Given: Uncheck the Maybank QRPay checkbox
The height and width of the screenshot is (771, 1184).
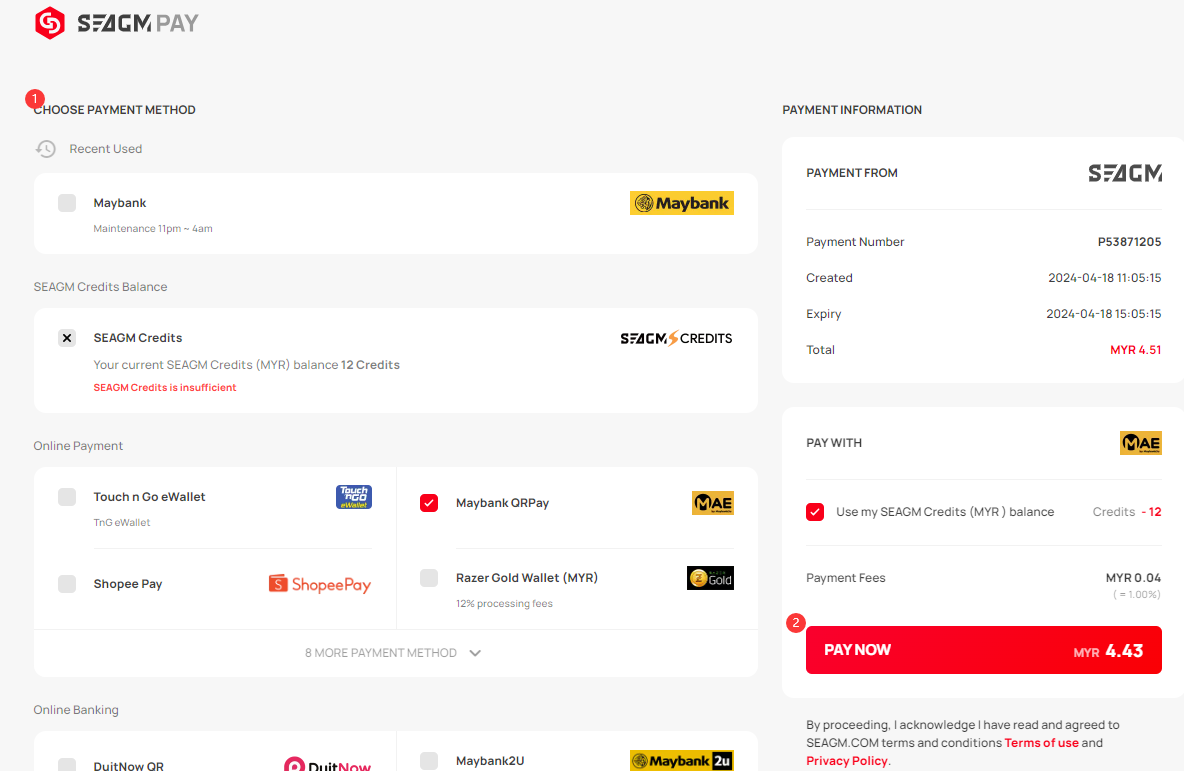Looking at the screenshot, I should (429, 503).
